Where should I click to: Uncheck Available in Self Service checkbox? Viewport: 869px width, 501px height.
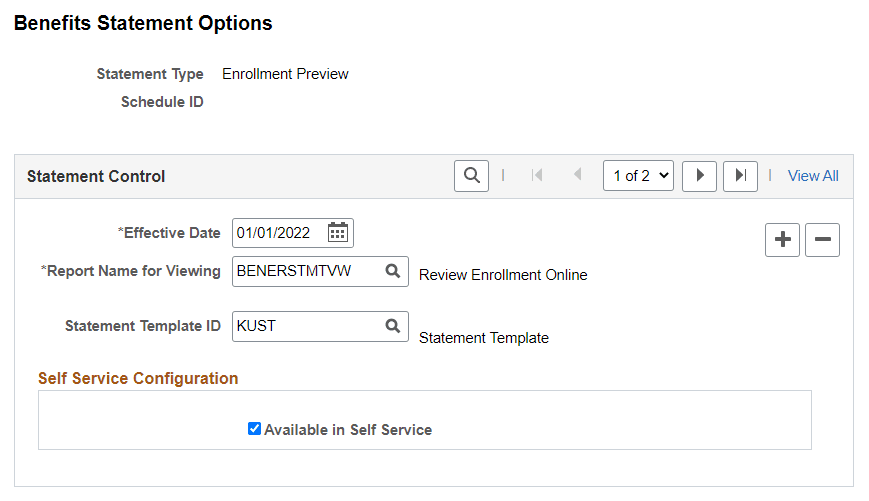[x=255, y=429]
